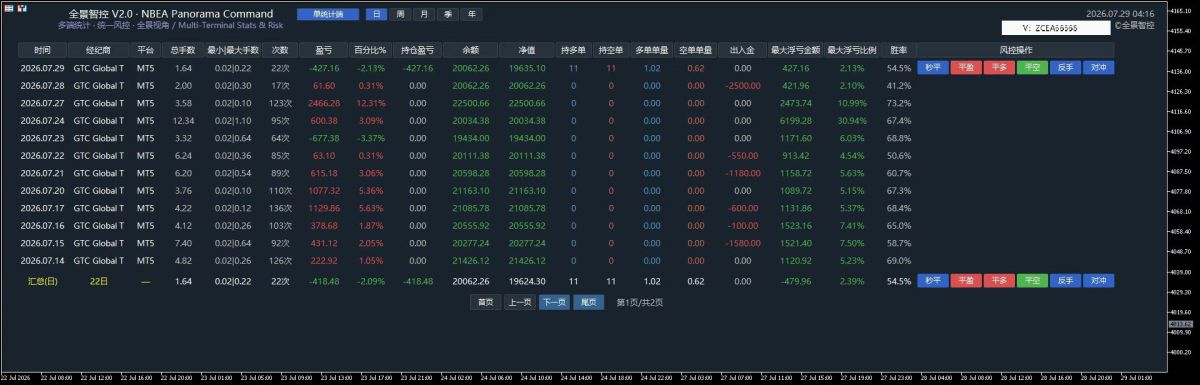Screen dimensions: 1200x385
Task: Switch to the 季 (quarter) period tab
Action: pyautogui.click(x=448, y=15)
